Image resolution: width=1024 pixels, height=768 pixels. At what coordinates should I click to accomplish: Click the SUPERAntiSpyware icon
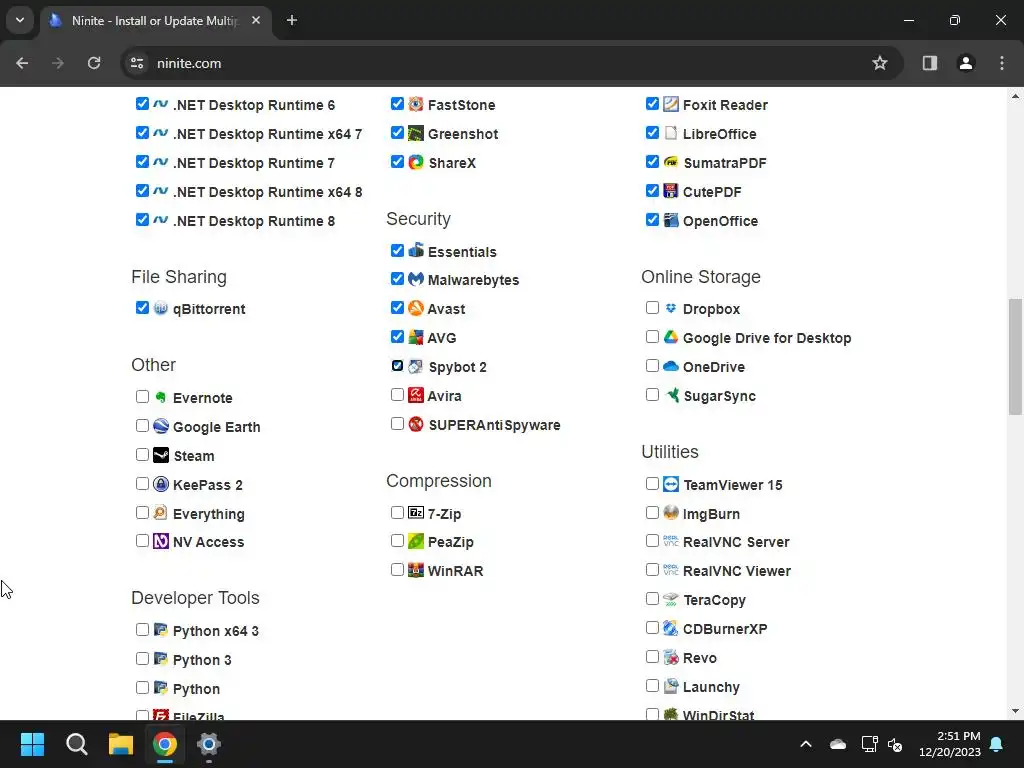[416, 424]
